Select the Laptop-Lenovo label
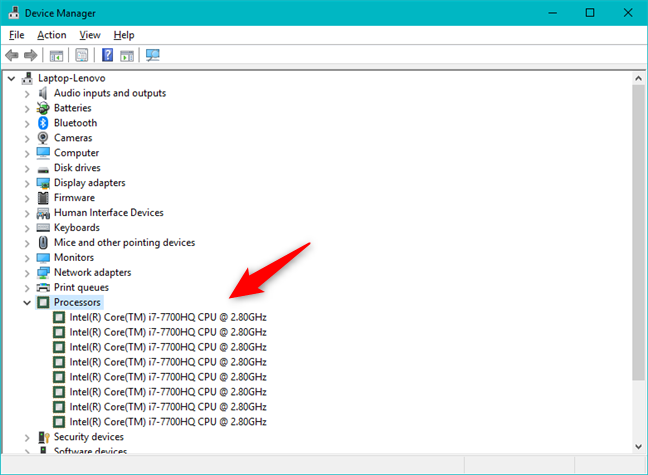The height and width of the screenshot is (475, 648). (x=71, y=78)
